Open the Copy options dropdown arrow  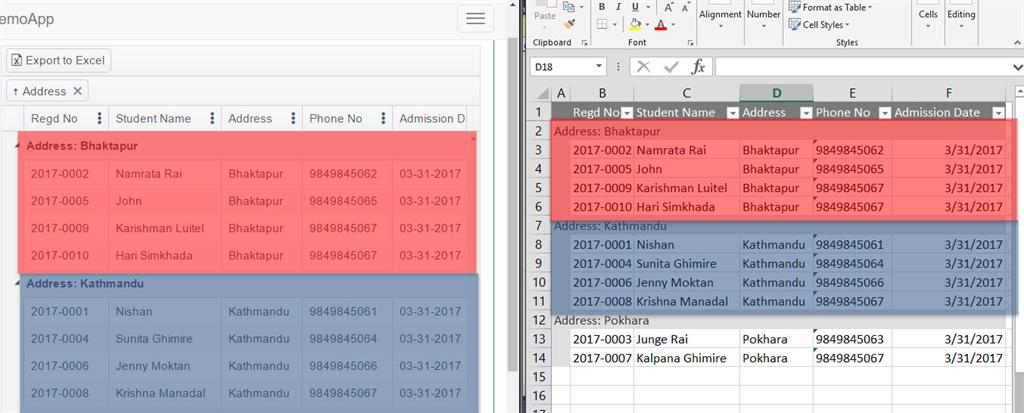click(x=580, y=7)
